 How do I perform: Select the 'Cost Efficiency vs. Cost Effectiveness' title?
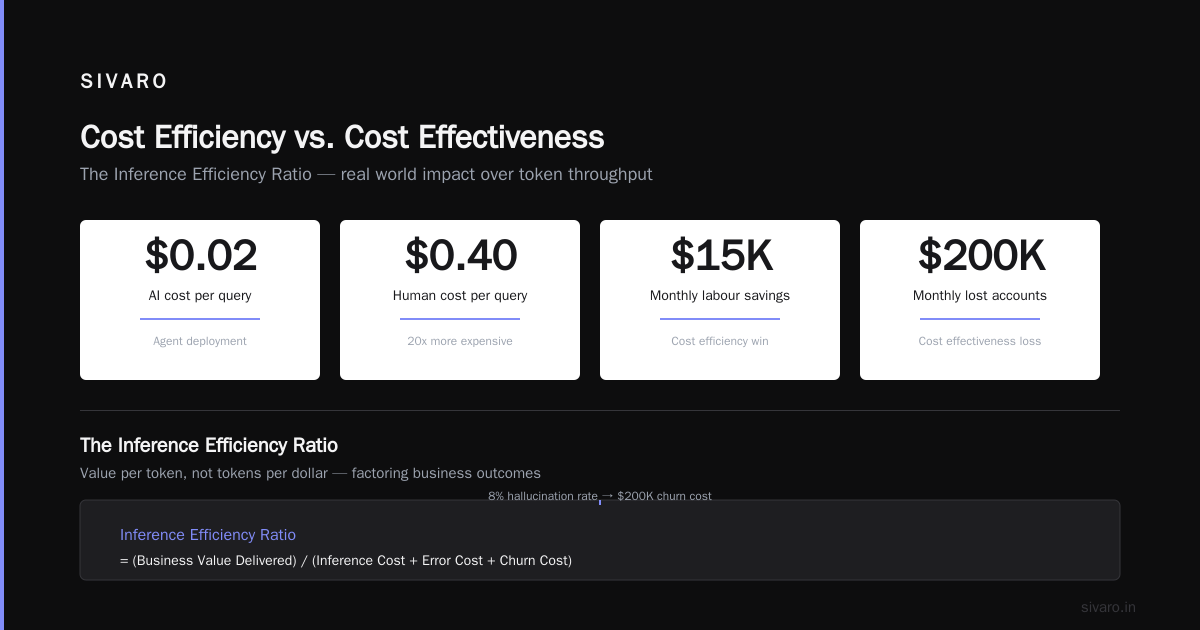(x=342, y=137)
